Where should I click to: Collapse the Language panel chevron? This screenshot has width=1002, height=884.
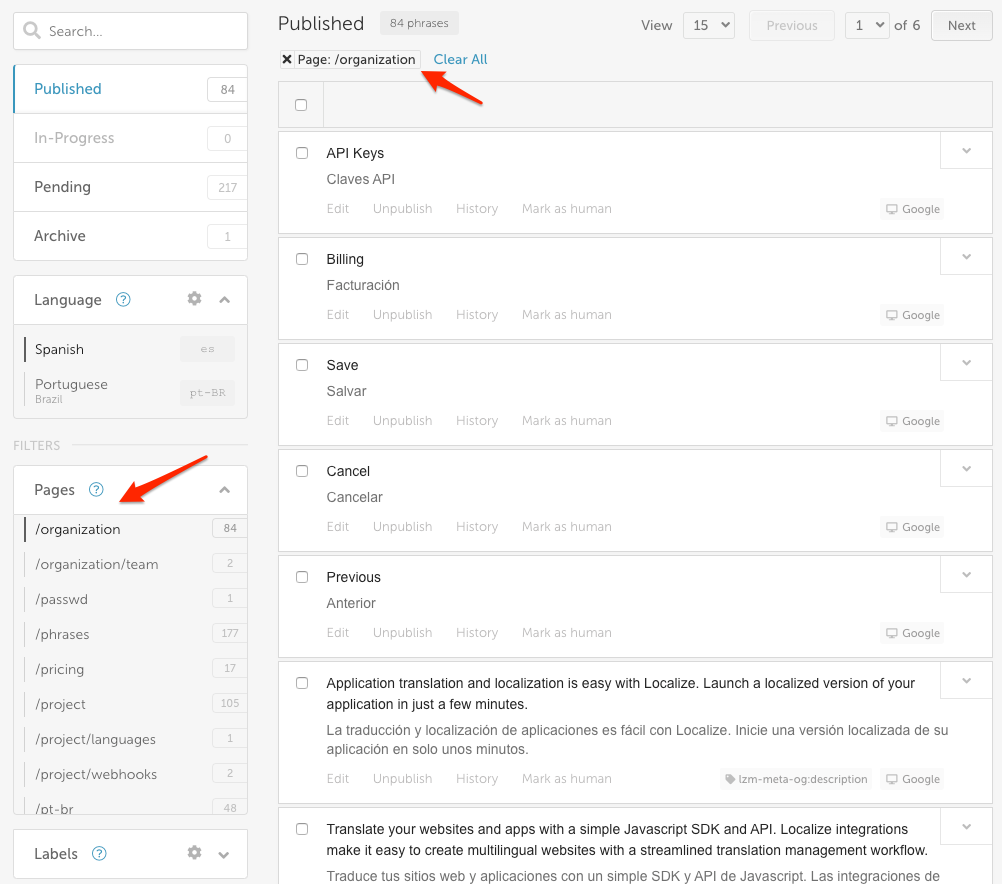click(224, 299)
